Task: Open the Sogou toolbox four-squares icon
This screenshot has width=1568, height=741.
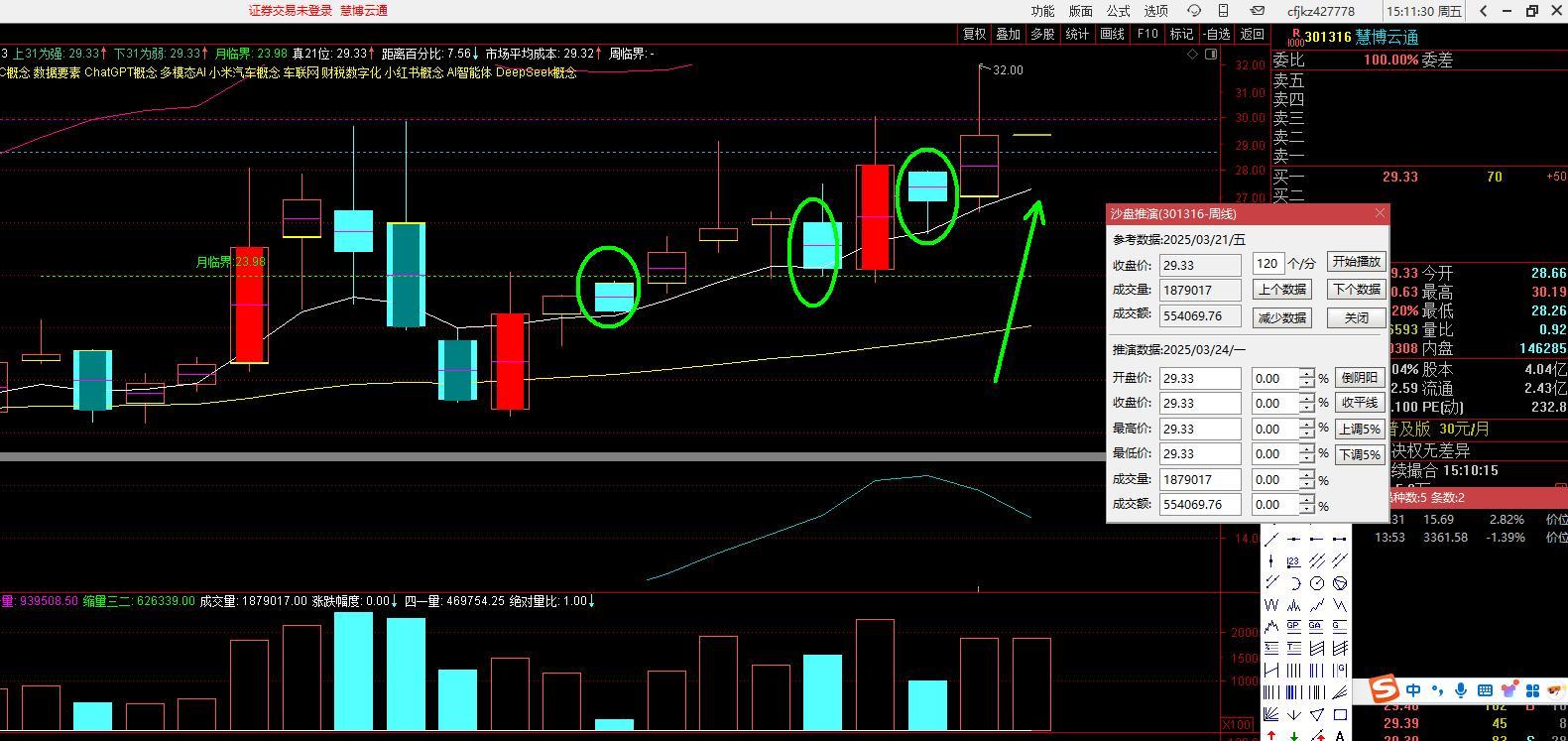Action: pyautogui.click(x=1532, y=690)
